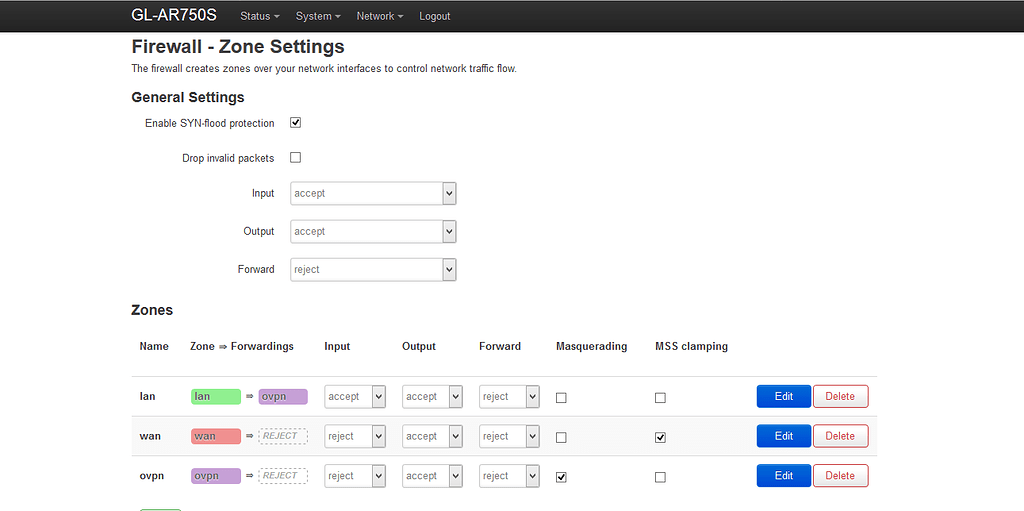
Task: Open the Network menu
Action: point(380,16)
